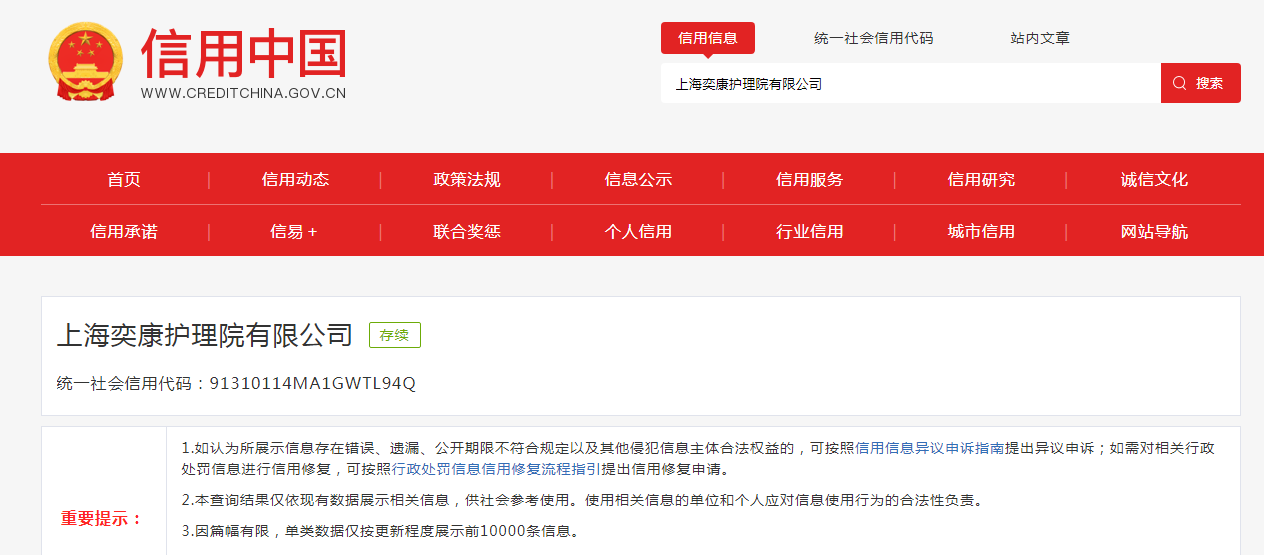Open the 政策法规 navigation item
1264x555 pixels.
click(467, 180)
